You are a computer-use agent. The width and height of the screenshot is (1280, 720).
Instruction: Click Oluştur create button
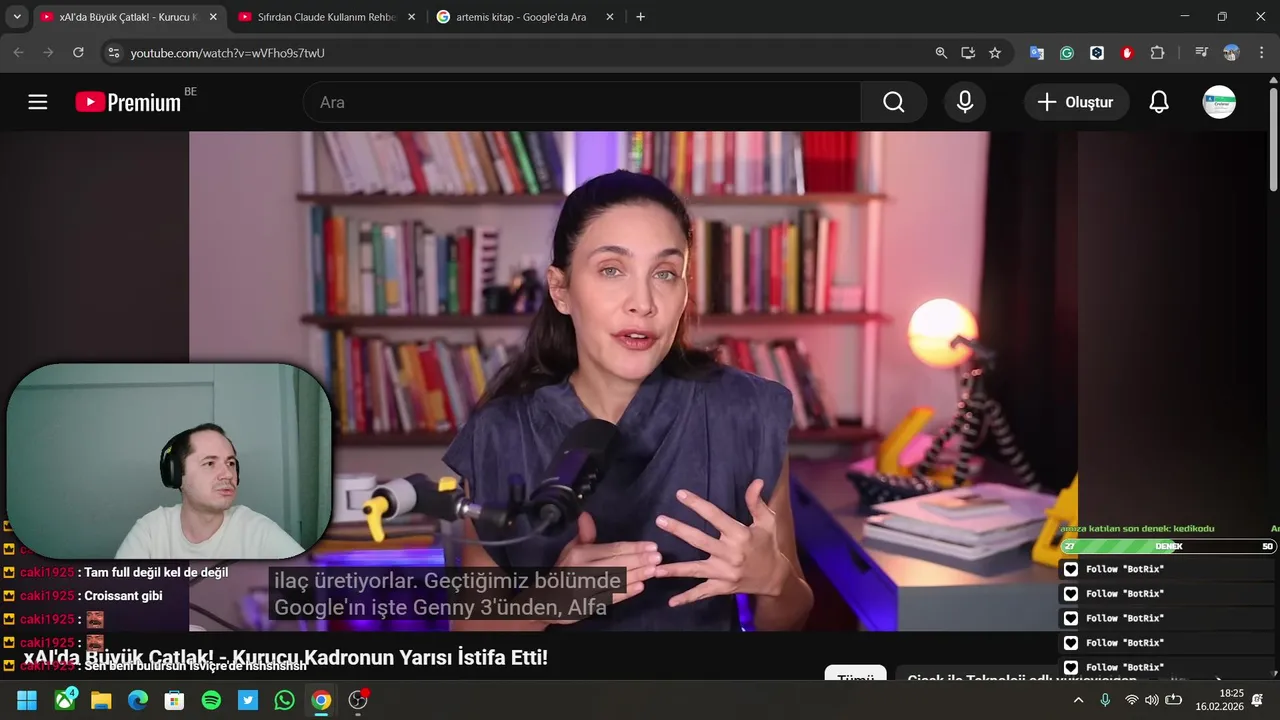[1076, 102]
